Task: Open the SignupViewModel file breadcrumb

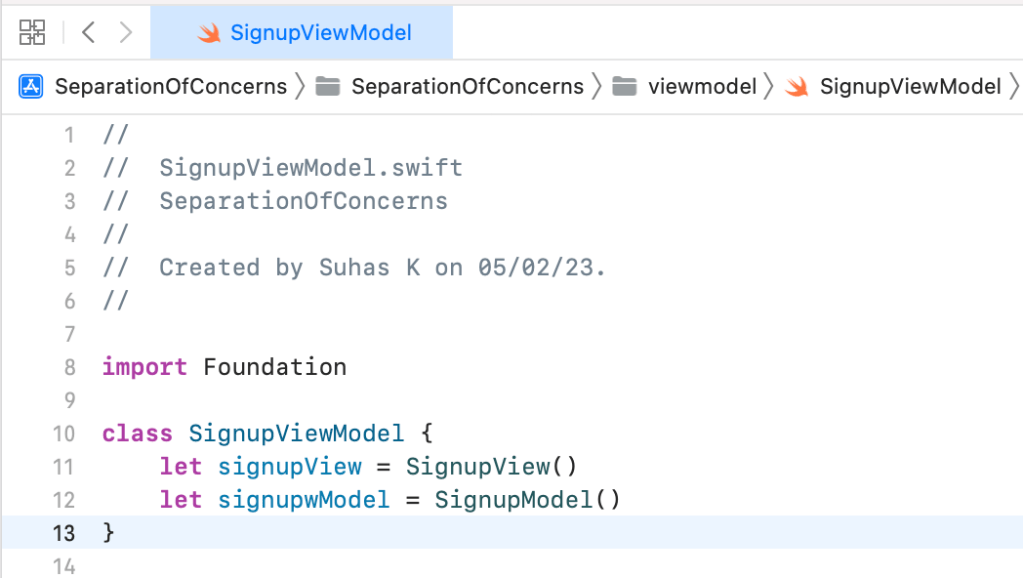Action: pyautogui.click(x=910, y=87)
